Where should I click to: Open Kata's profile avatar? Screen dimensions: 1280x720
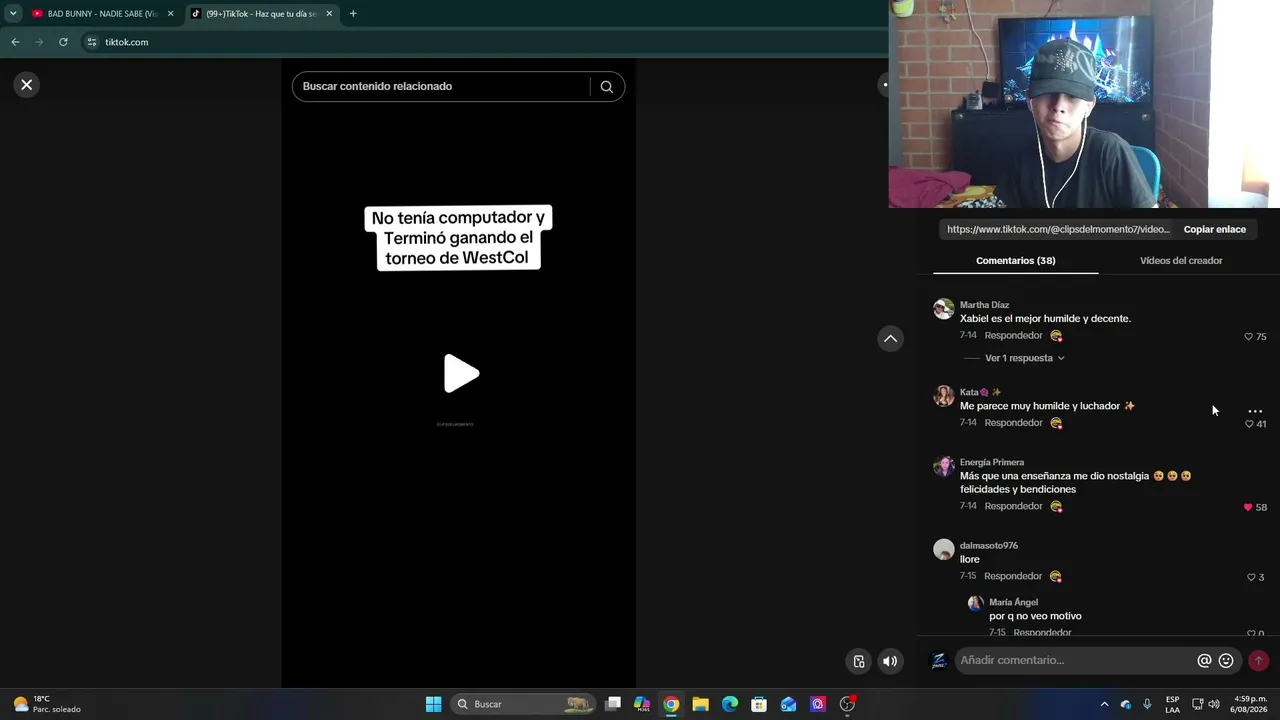944,395
